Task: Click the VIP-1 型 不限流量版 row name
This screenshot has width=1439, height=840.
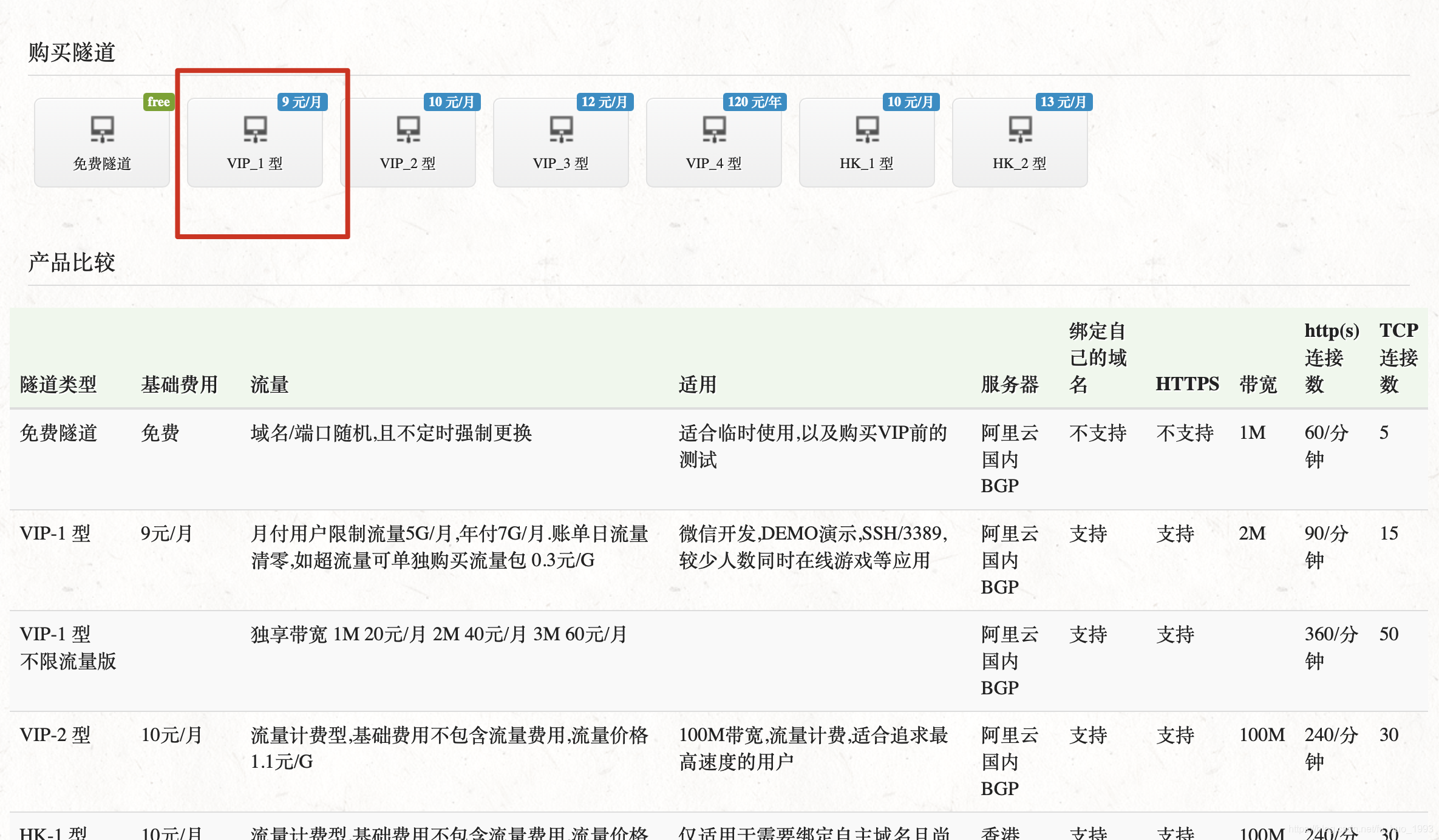Action: click(x=68, y=648)
